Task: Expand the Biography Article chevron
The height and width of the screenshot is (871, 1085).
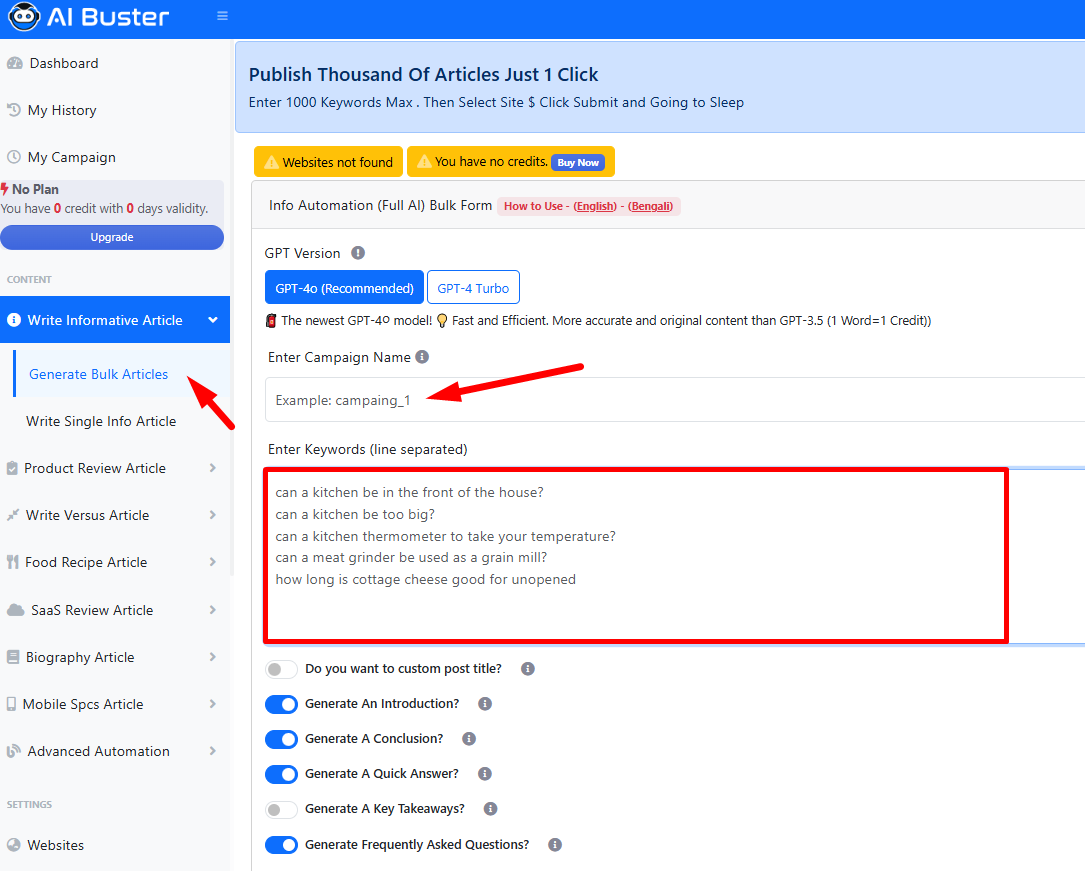Action: tap(212, 657)
